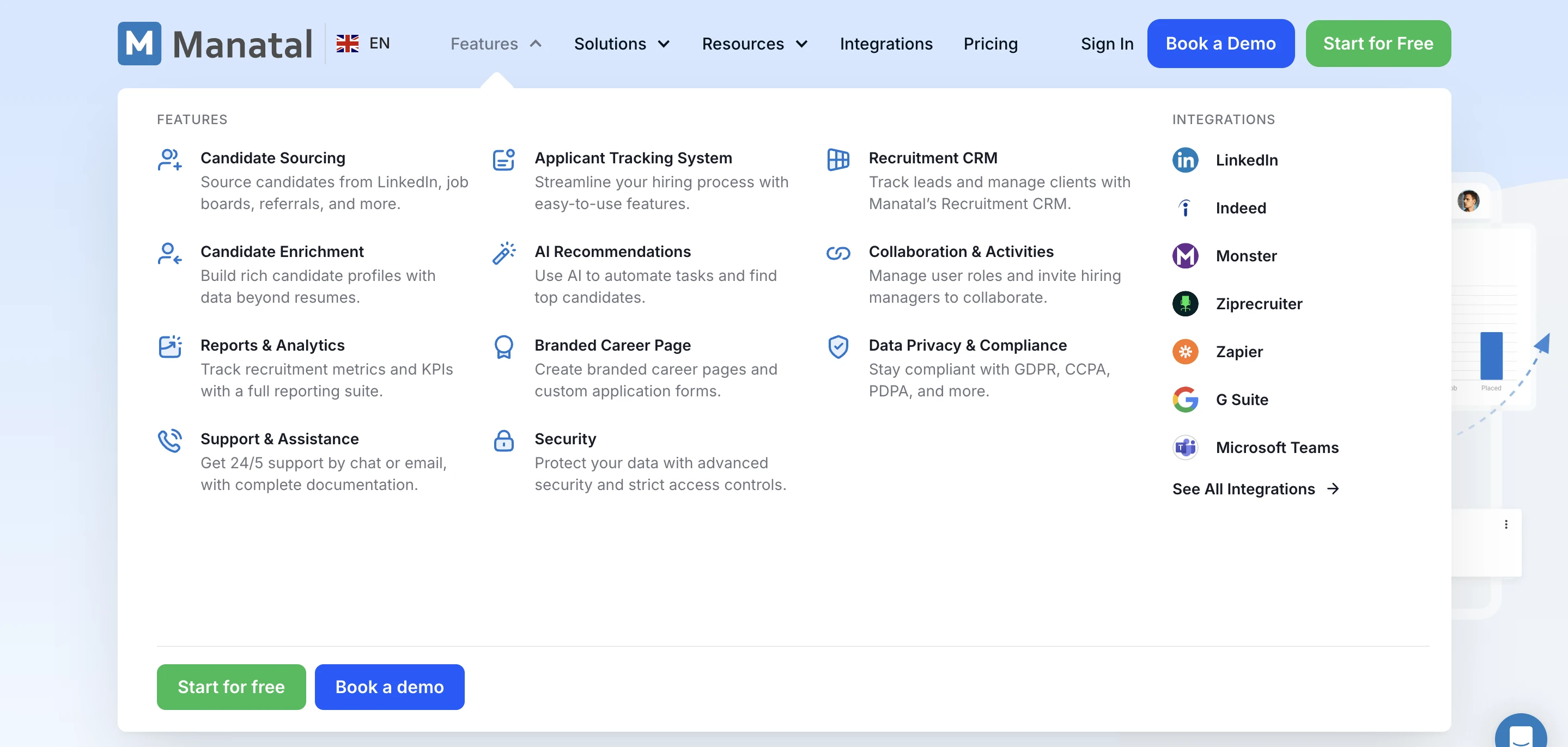The height and width of the screenshot is (747, 1568).
Task: Open the Integrations nav item
Action: click(886, 44)
